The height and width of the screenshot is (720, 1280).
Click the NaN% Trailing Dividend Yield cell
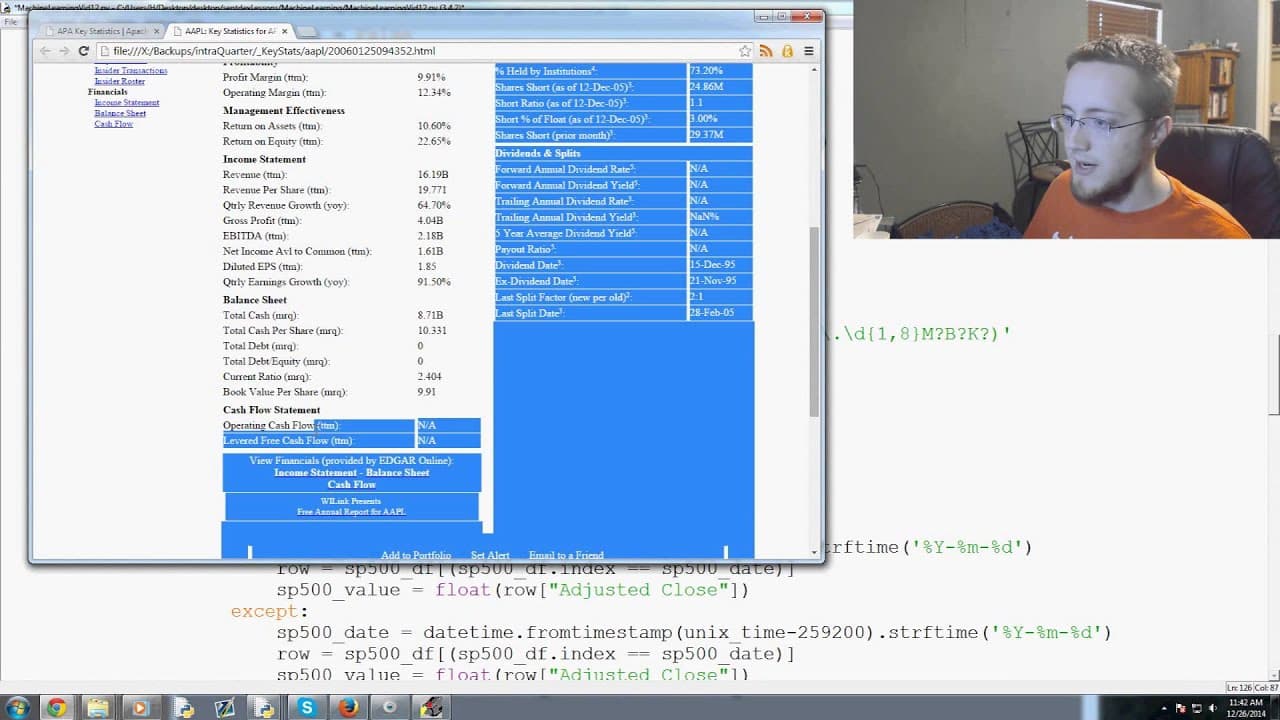click(720, 217)
